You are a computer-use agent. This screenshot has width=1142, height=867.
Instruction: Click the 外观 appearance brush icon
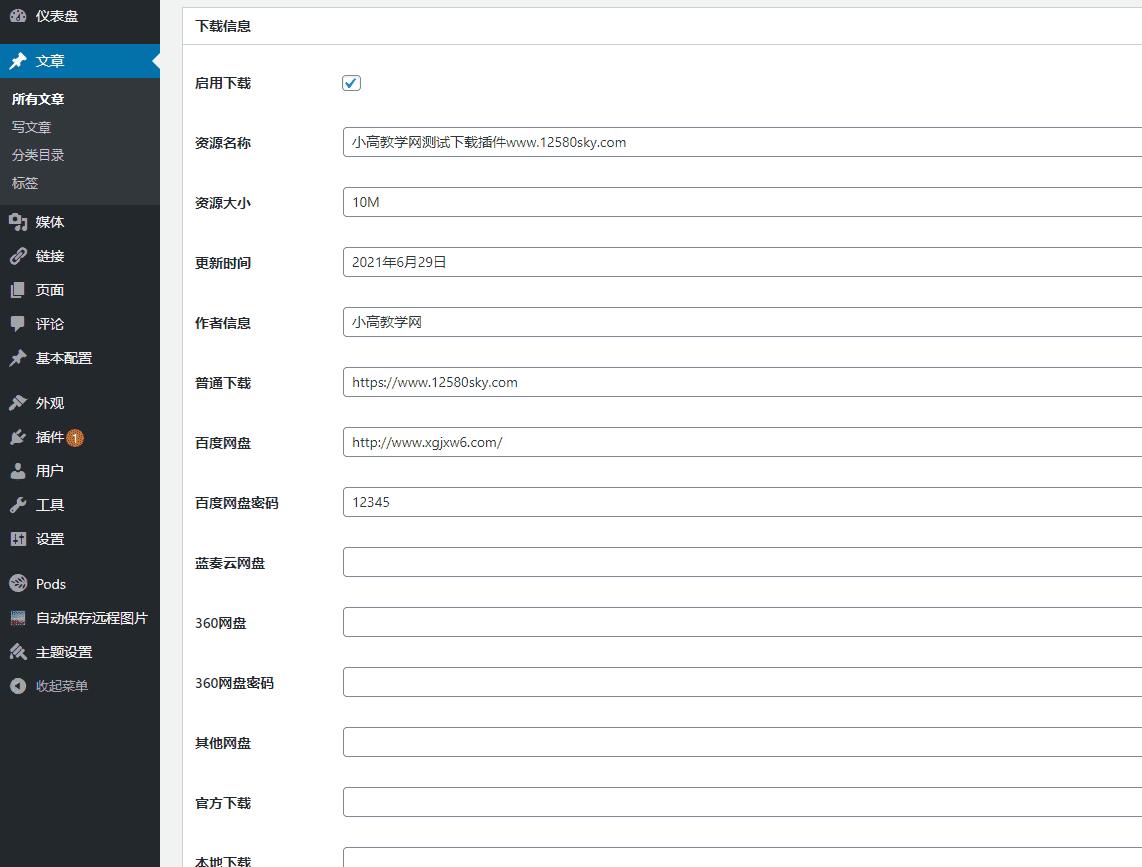coord(18,403)
